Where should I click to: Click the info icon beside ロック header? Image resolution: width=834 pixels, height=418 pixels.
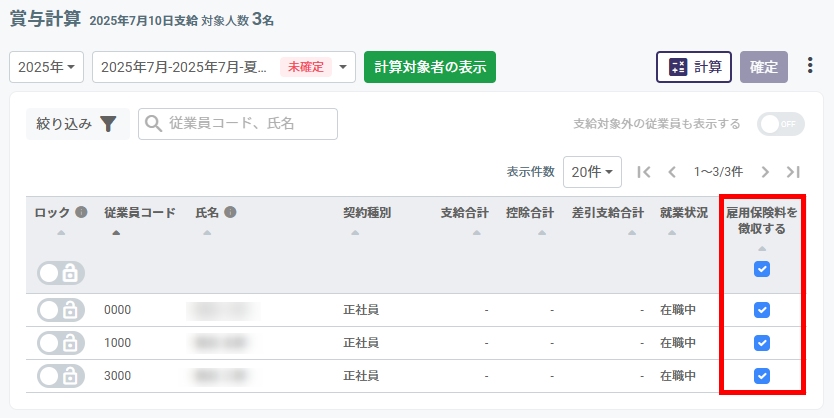(82, 212)
